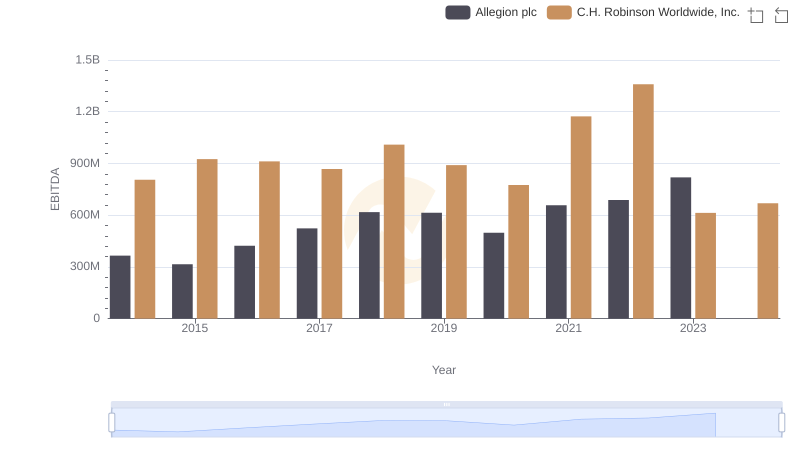
Task: Click the 2021 x-axis label
Action: click(x=568, y=328)
